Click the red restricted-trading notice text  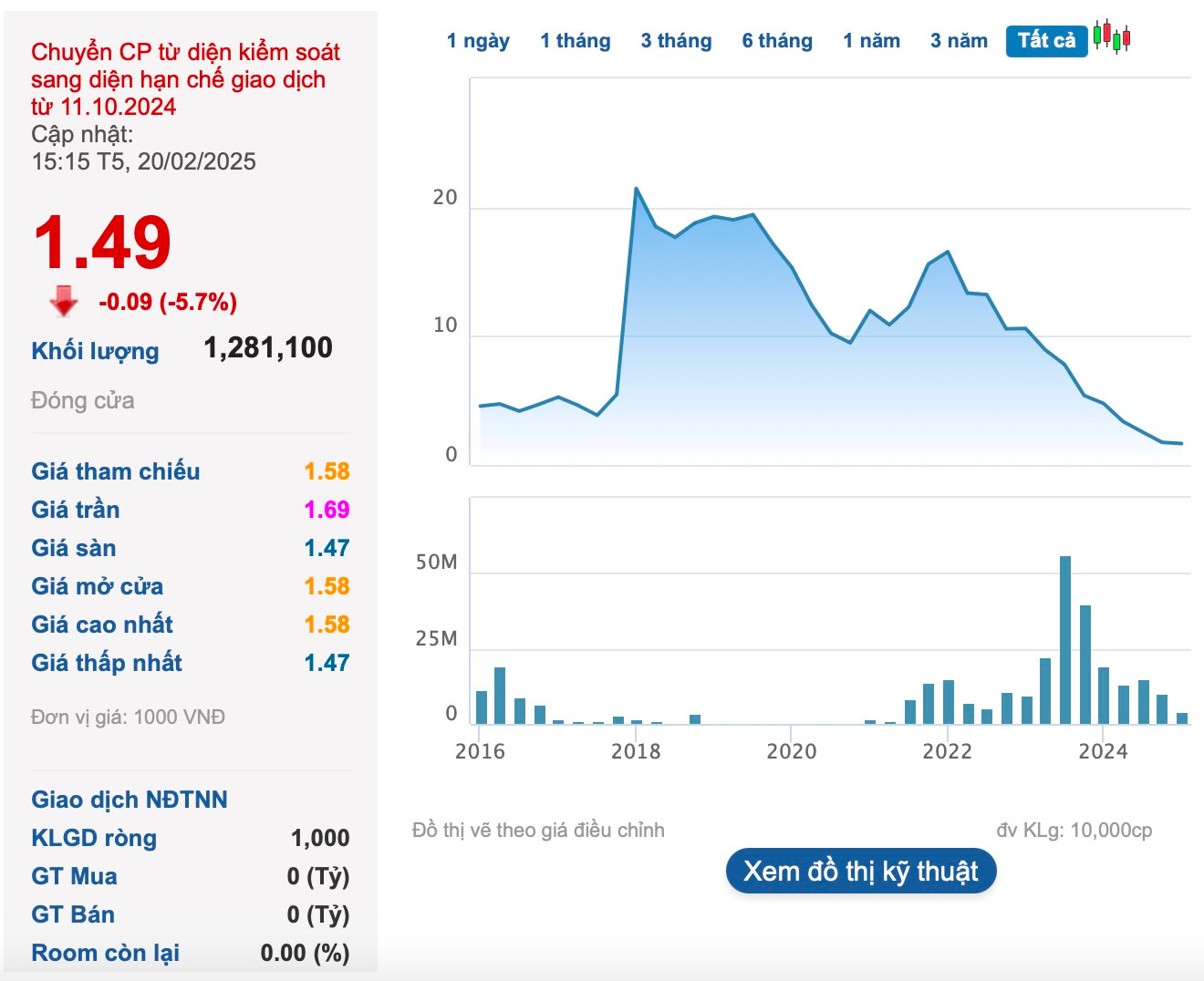(185, 79)
